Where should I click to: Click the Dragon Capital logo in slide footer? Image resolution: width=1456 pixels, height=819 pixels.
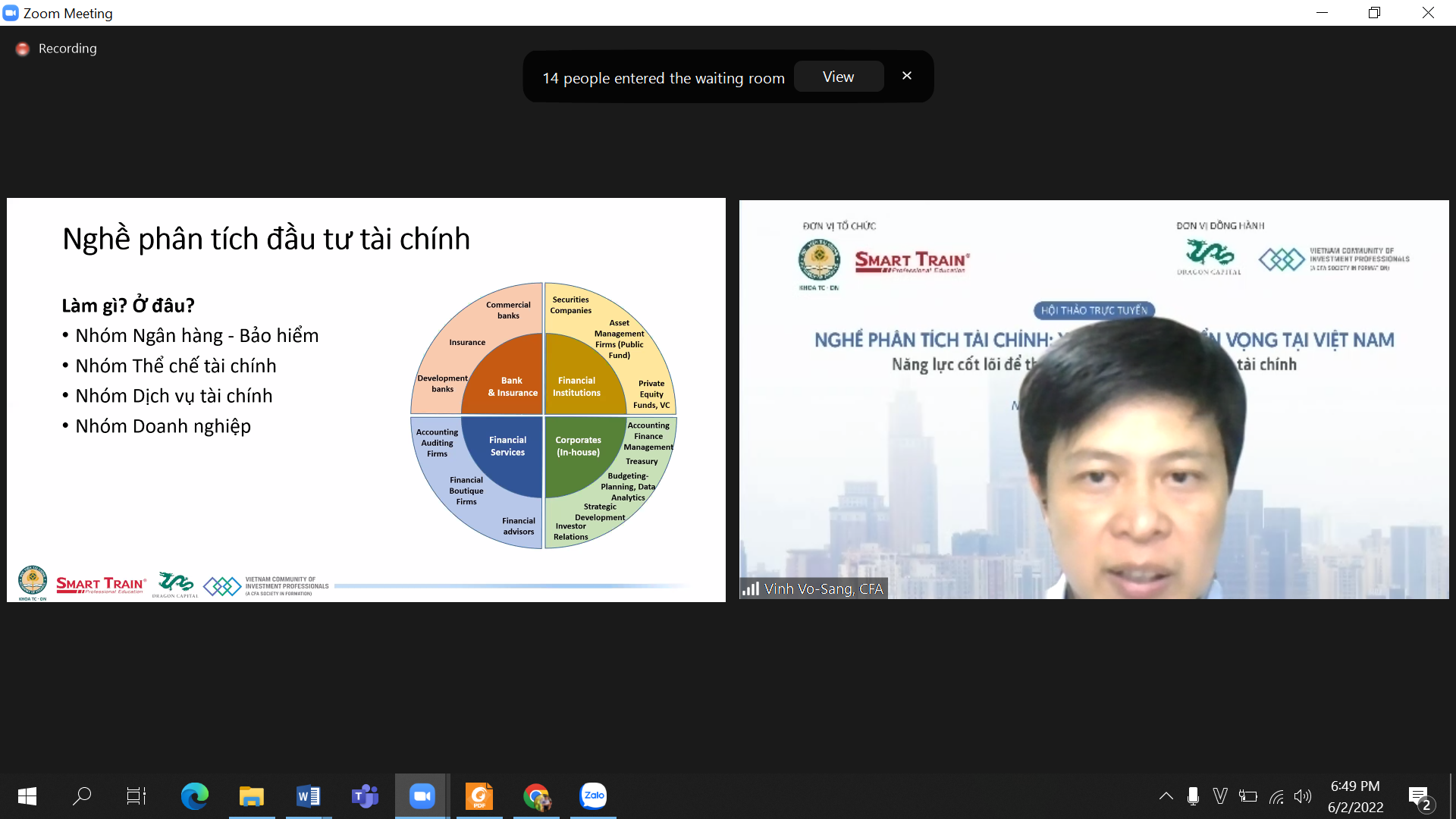pos(175,585)
